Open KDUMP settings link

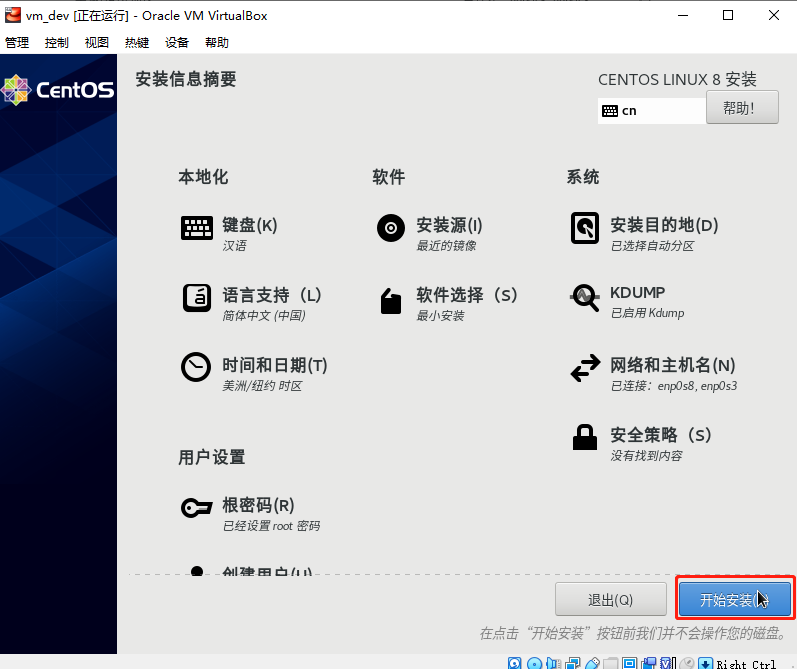pos(637,293)
